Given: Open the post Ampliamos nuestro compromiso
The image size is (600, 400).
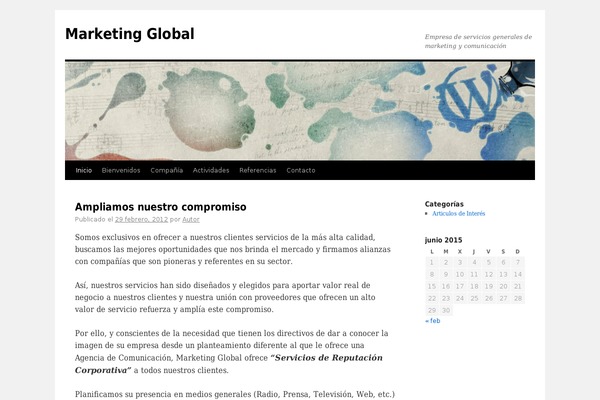Looking at the screenshot, I should [161, 207].
